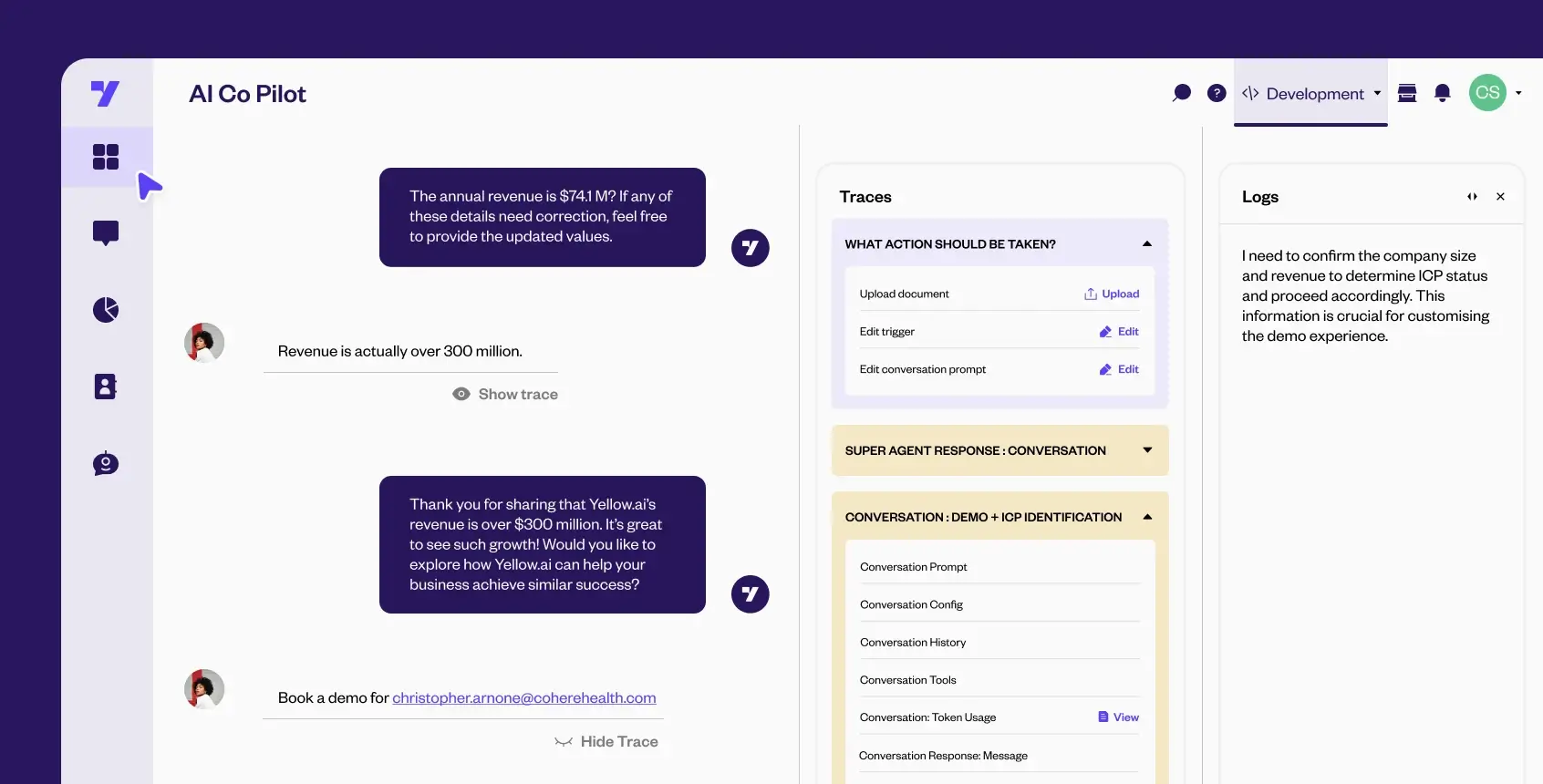The width and height of the screenshot is (1543, 784).
Task: Select Conversation Response: Message row
Action: point(1000,756)
